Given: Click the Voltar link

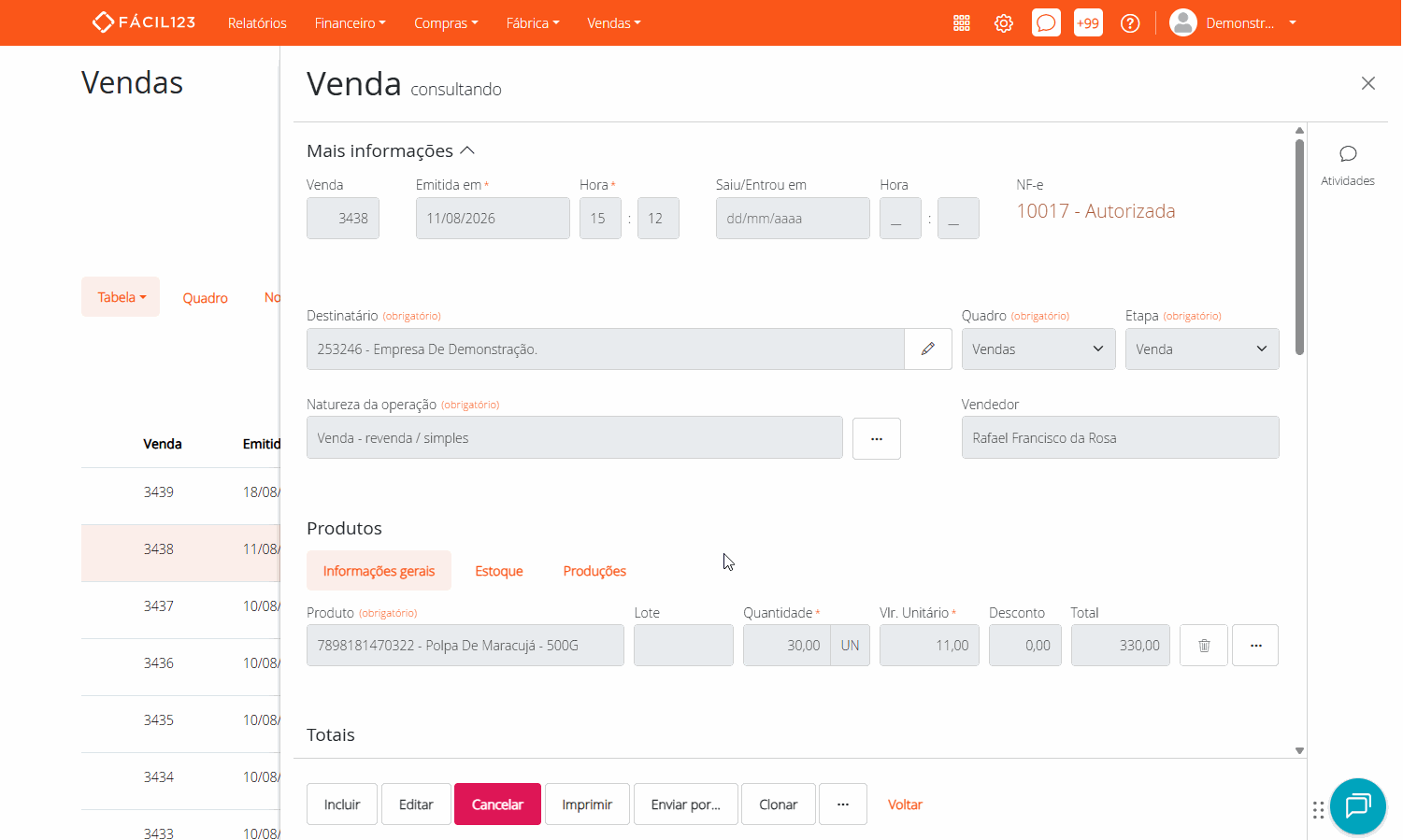Looking at the screenshot, I should (905, 804).
